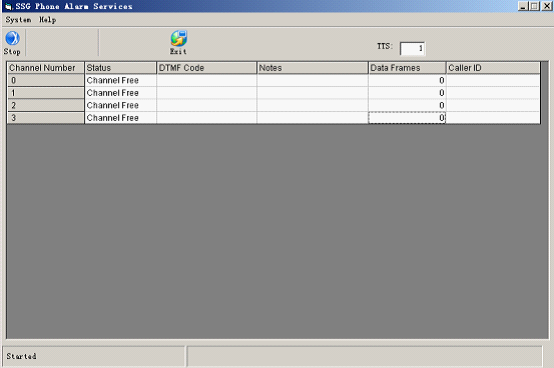
Task: Click the Exit globe icon
Action: (178, 38)
